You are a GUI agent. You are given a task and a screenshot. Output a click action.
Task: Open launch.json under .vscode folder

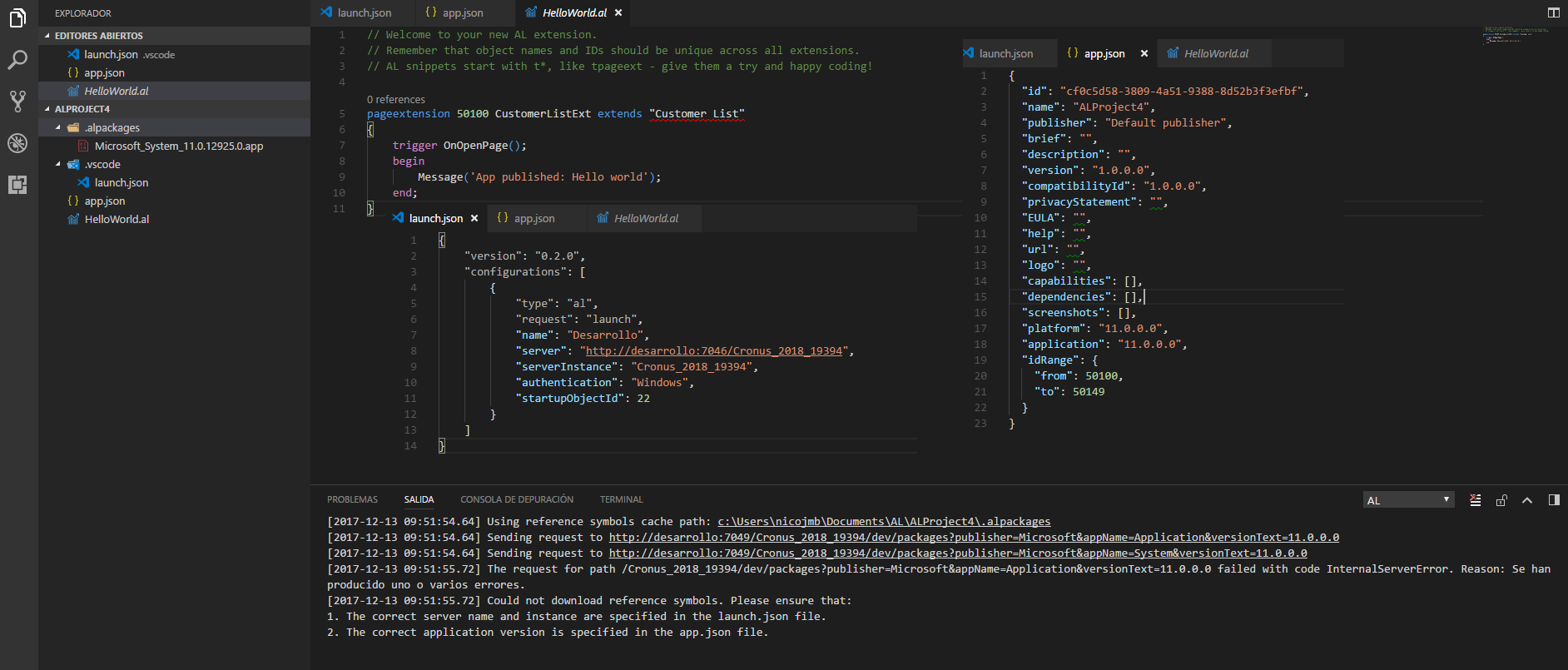point(174,182)
